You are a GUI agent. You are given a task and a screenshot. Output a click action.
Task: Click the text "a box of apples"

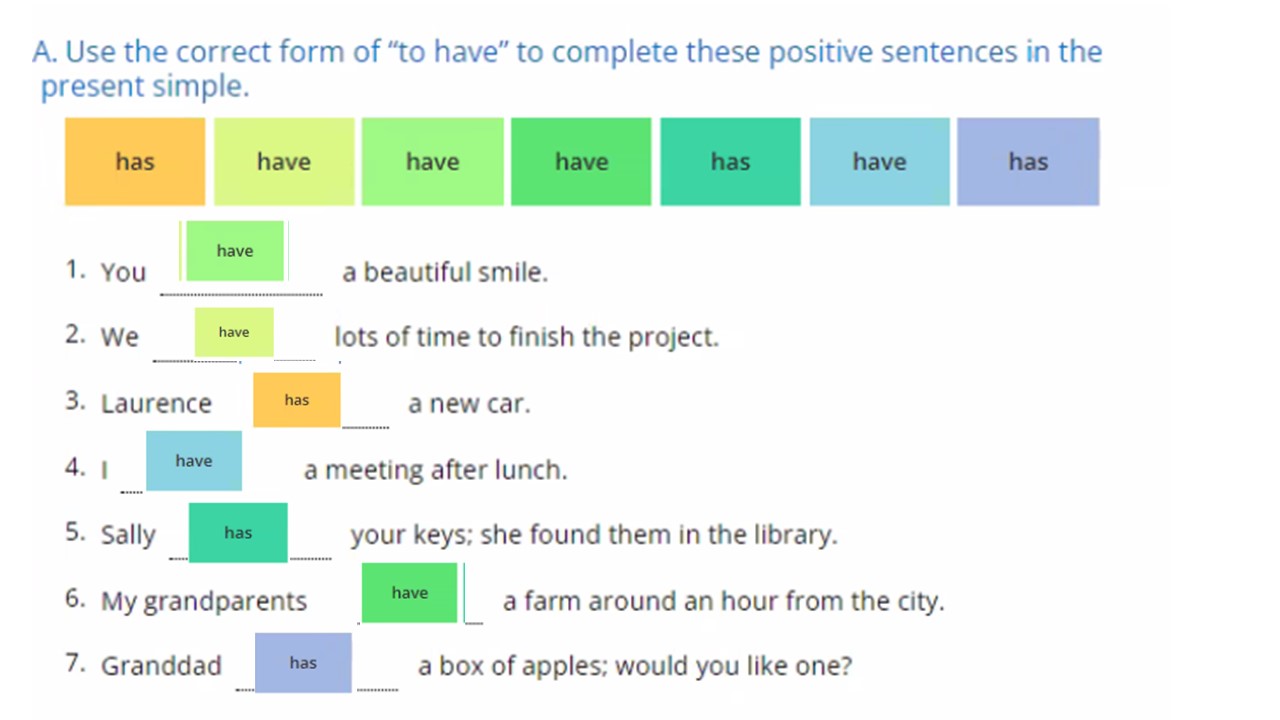click(x=511, y=666)
